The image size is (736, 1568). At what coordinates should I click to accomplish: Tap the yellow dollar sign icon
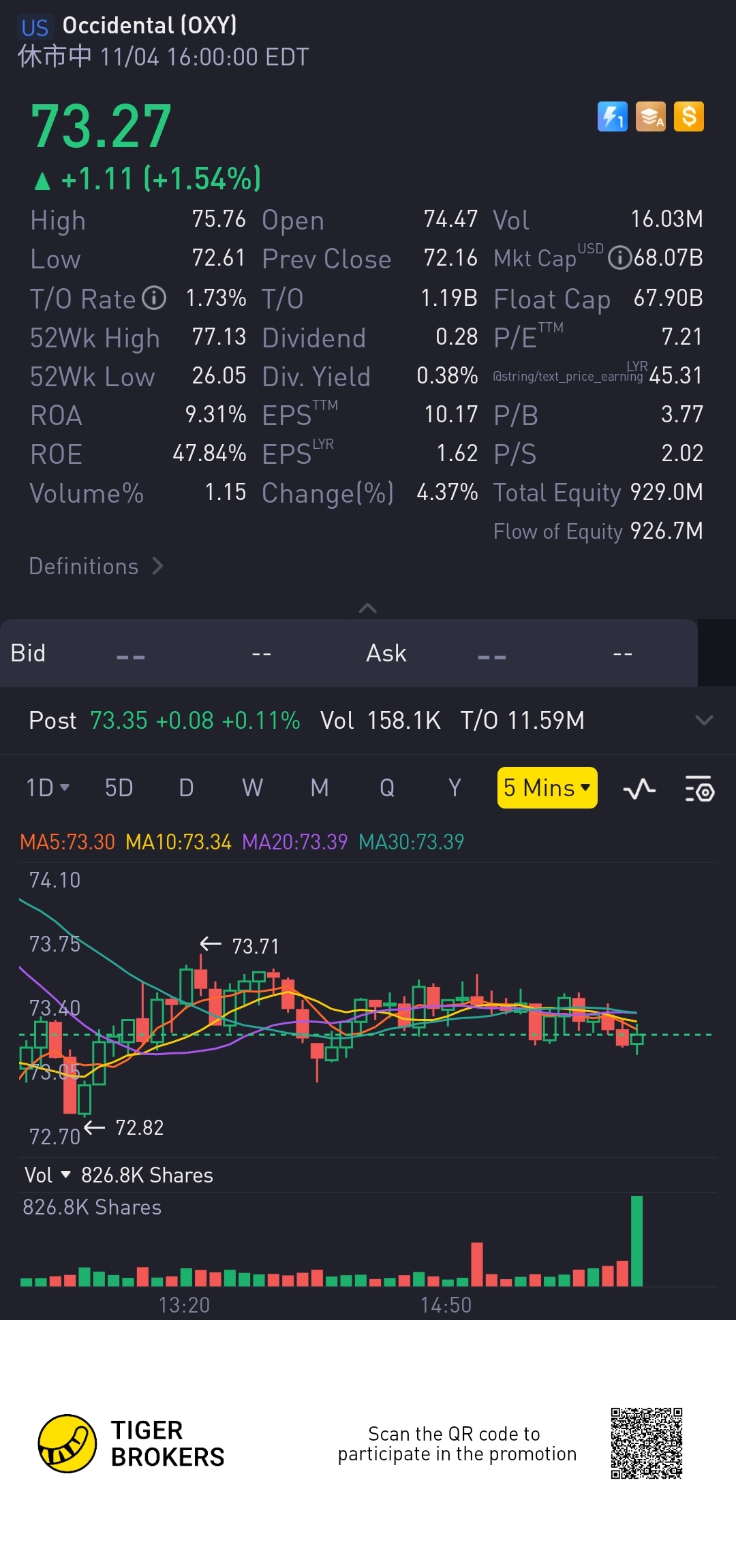pyautogui.click(x=688, y=116)
